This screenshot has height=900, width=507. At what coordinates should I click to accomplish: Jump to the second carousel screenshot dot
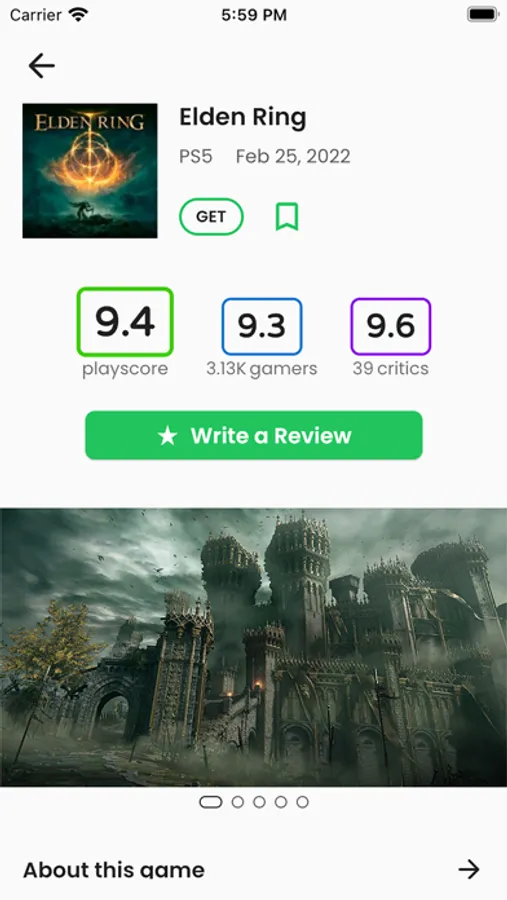[238, 802]
